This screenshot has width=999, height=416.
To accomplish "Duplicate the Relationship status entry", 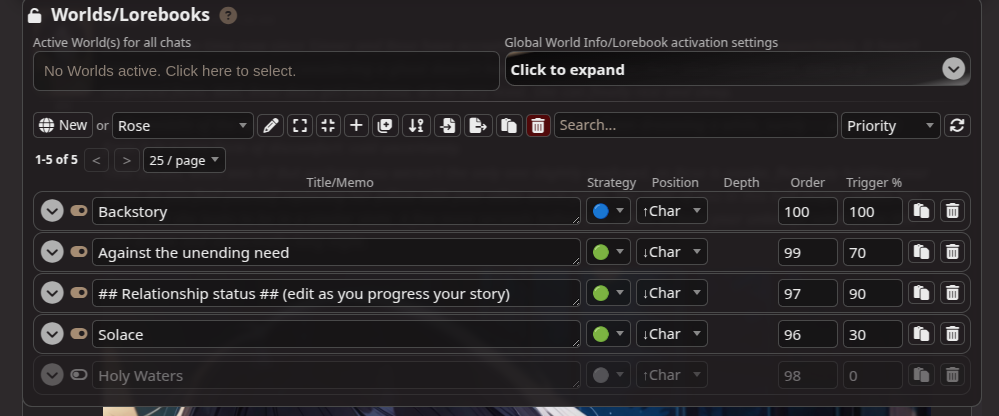I will [921, 292].
